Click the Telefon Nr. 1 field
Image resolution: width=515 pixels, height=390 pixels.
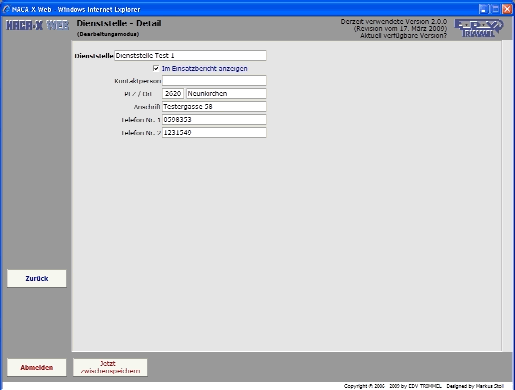(214, 119)
